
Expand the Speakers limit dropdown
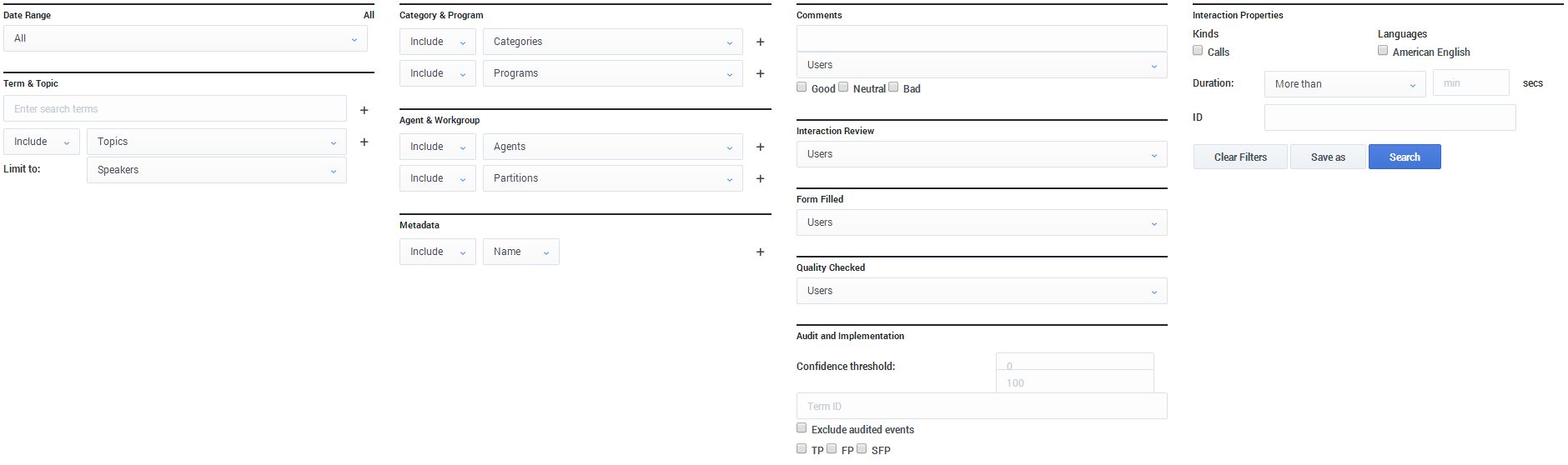pos(217,170)
